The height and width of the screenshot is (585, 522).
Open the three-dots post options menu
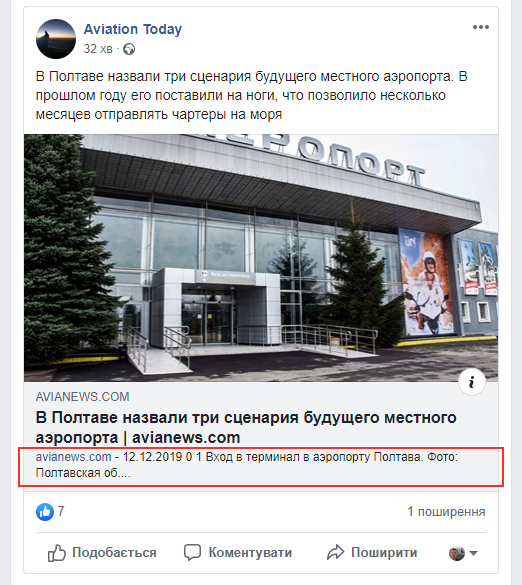point(481,27)
